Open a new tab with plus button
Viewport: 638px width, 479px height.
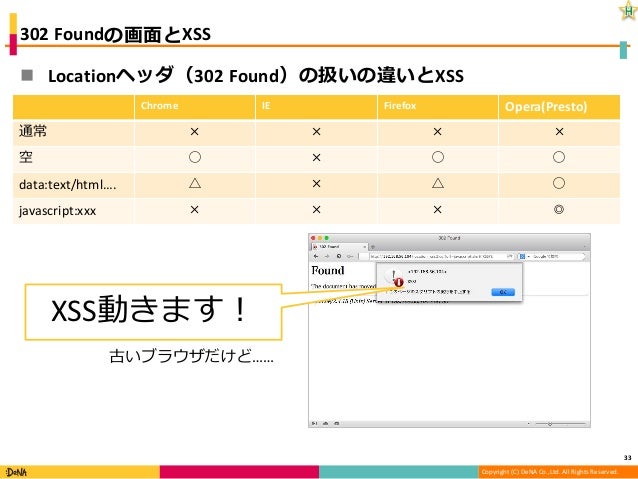373,247
